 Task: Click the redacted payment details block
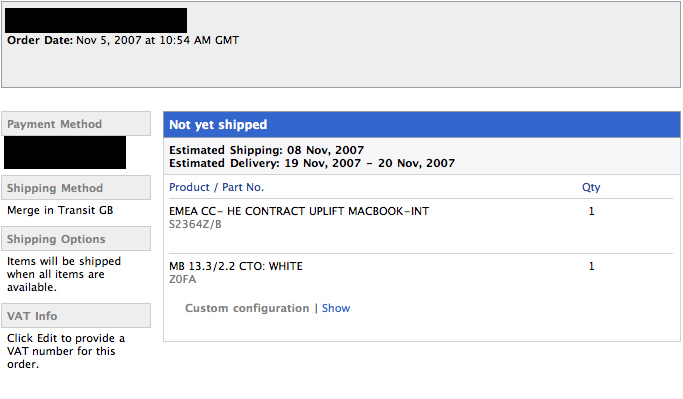[65, 152]
